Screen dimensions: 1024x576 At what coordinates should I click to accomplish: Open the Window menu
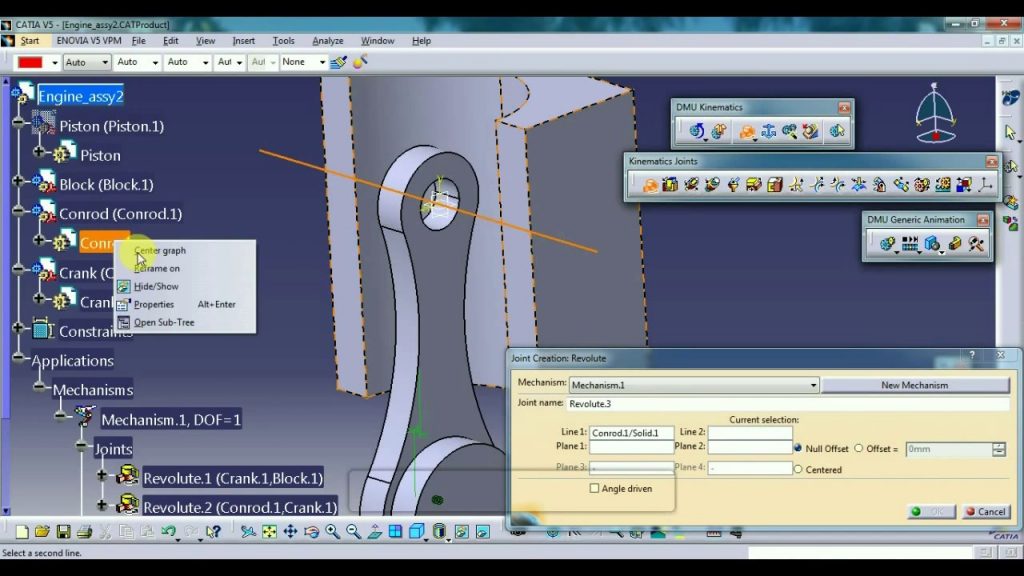(377, 41)
